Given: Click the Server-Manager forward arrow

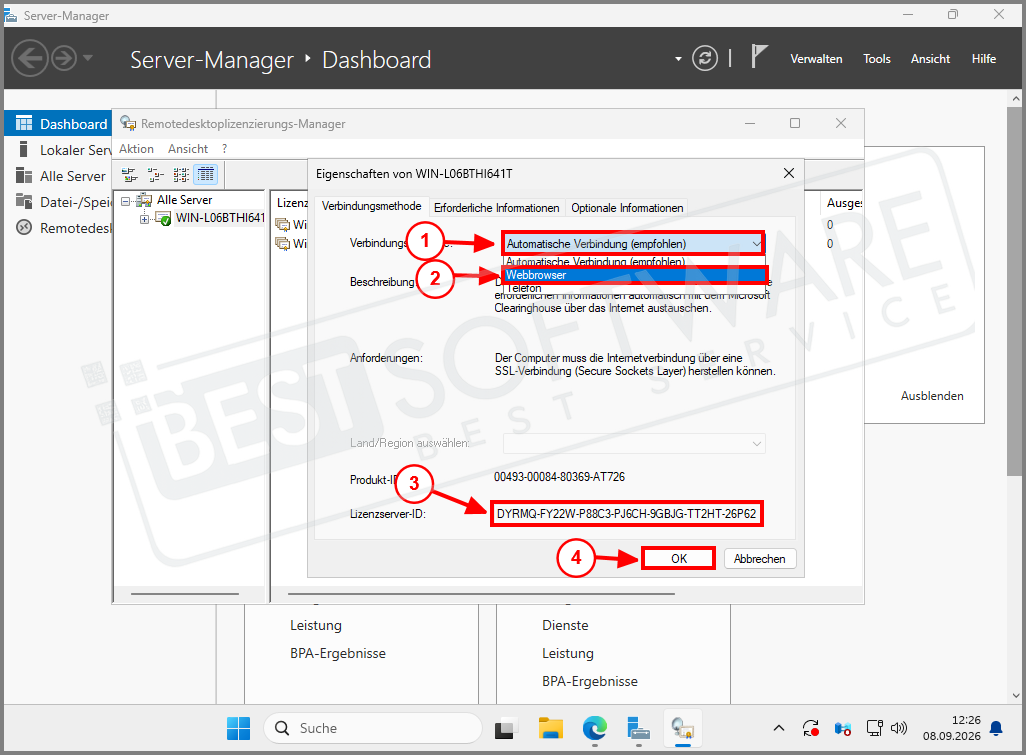Looking at the screenshot, I should pos(64,59).
